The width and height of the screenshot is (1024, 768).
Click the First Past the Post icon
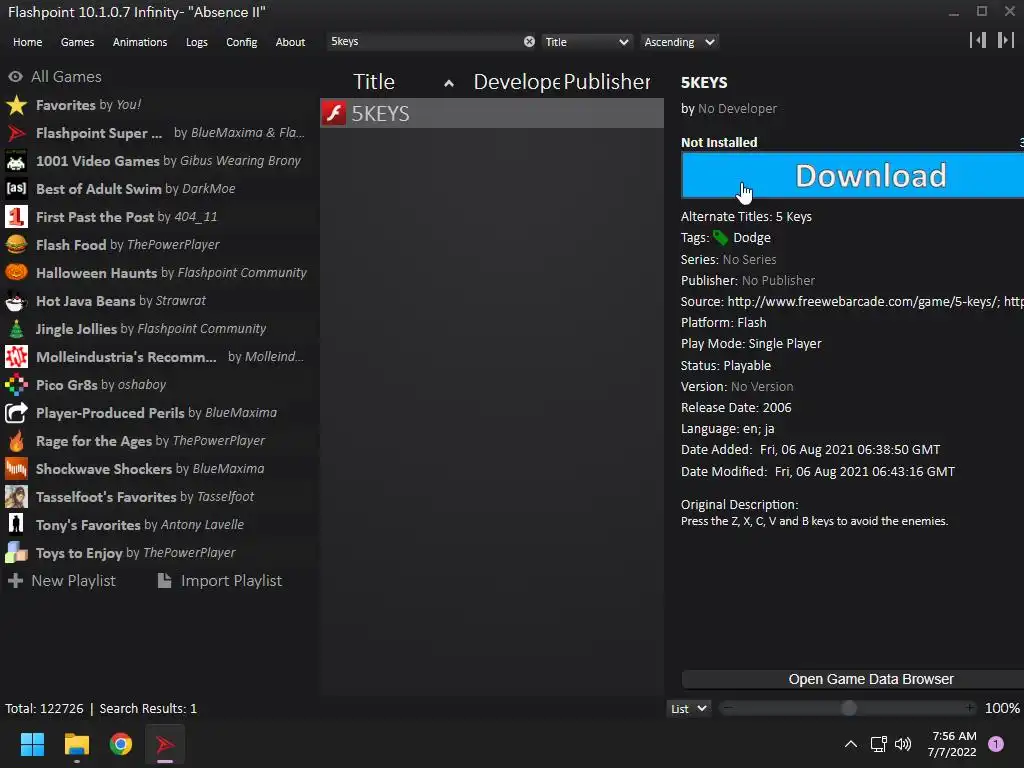[x=16, y=217]
